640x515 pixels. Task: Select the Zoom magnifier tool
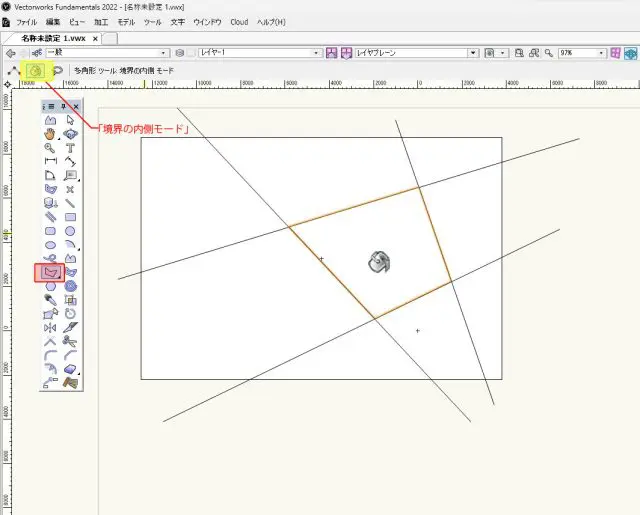click(50, 147)
